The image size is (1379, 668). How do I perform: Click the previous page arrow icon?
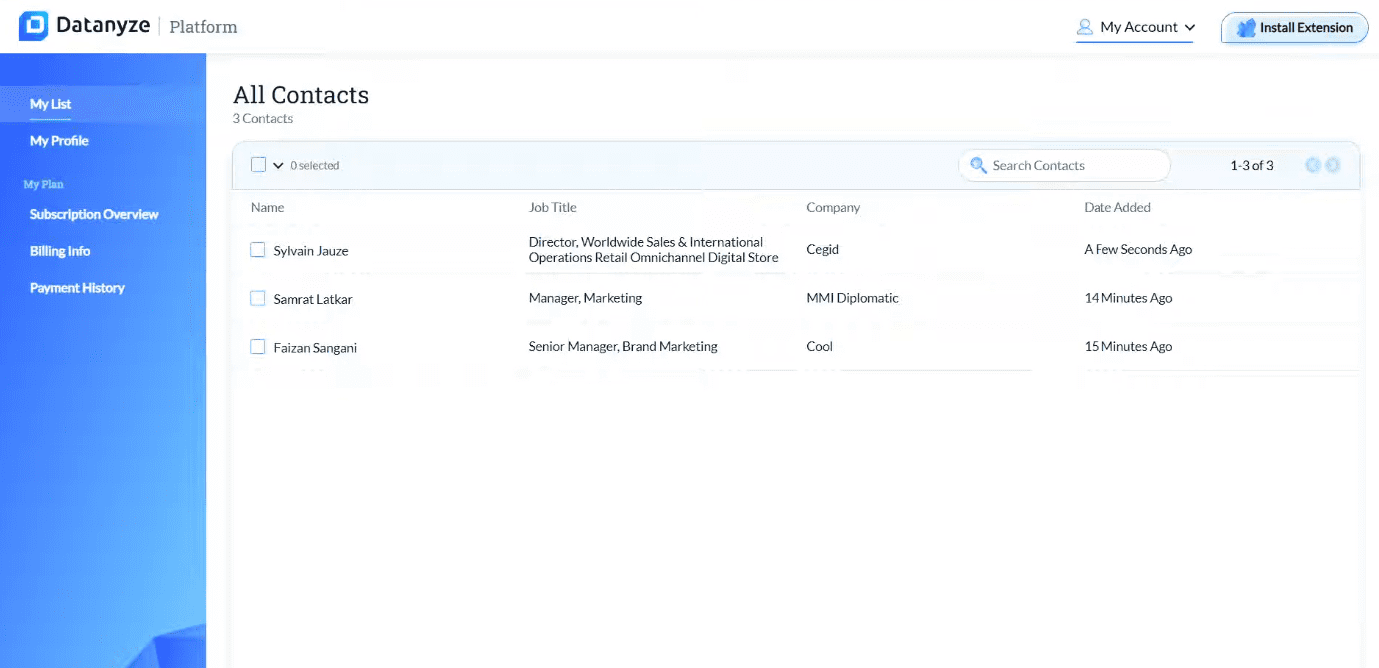point(1313,165)
